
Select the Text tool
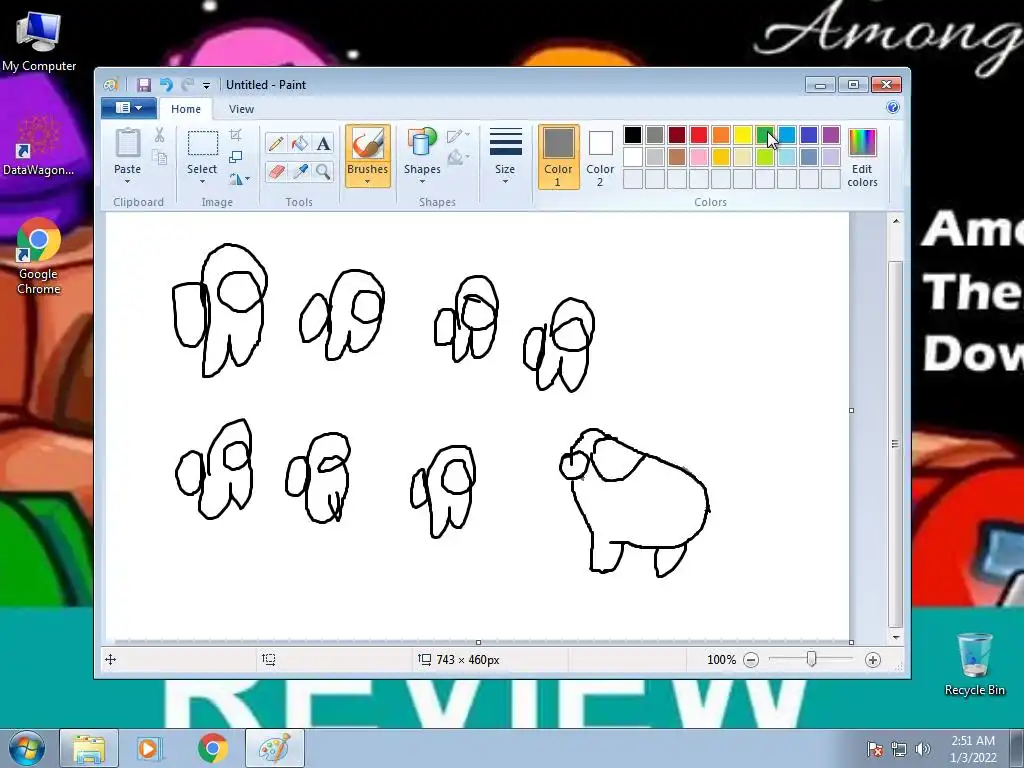coord(323,143)
